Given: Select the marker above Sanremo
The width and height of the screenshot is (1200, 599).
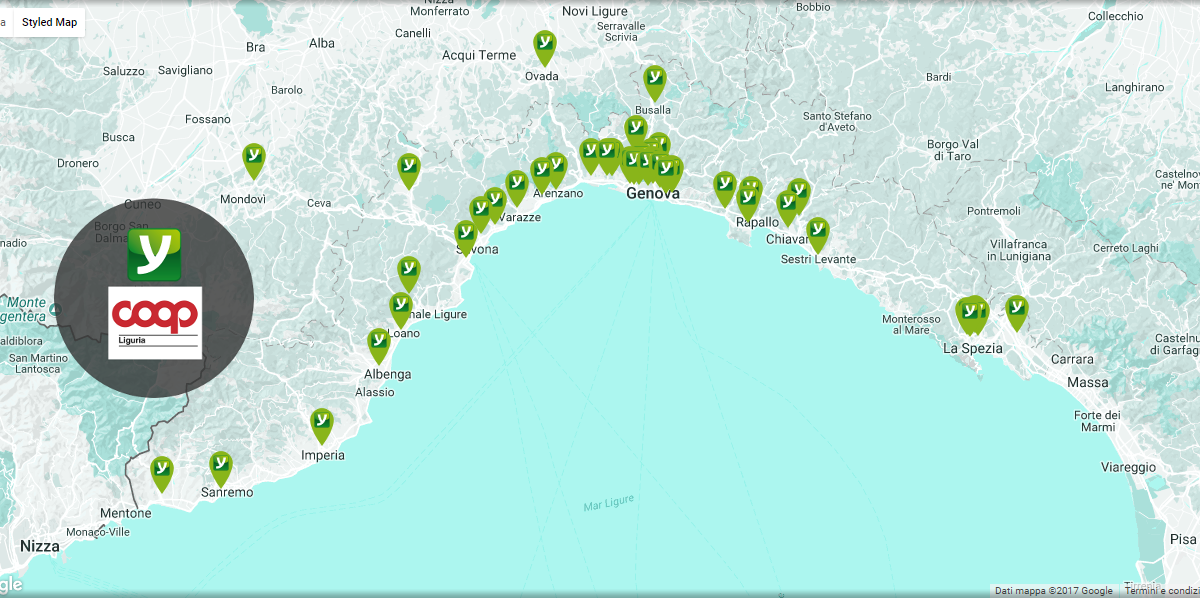Looking at the screenshot, I should [x=220, y=467].
